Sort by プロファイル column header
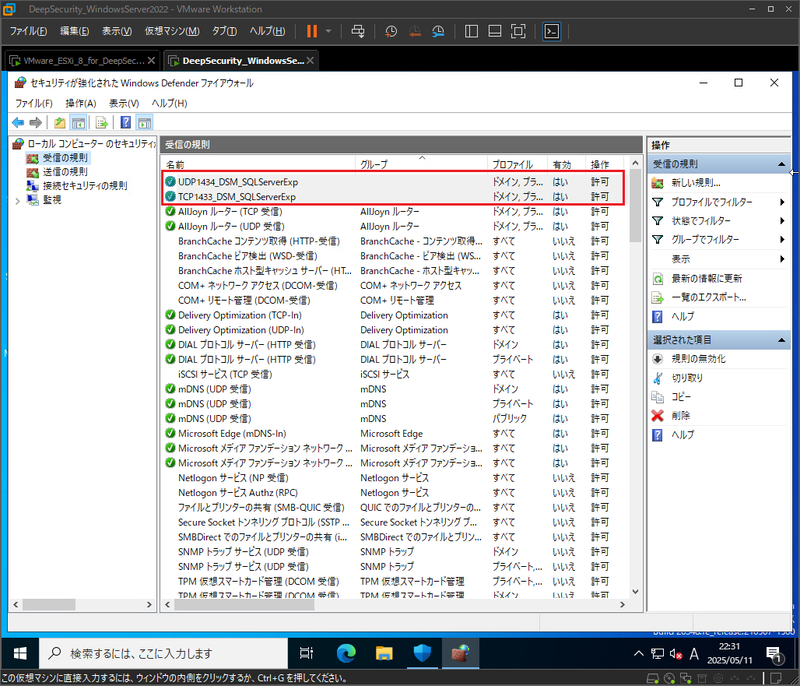Screen dimensions: 800x686 point(517,165)
